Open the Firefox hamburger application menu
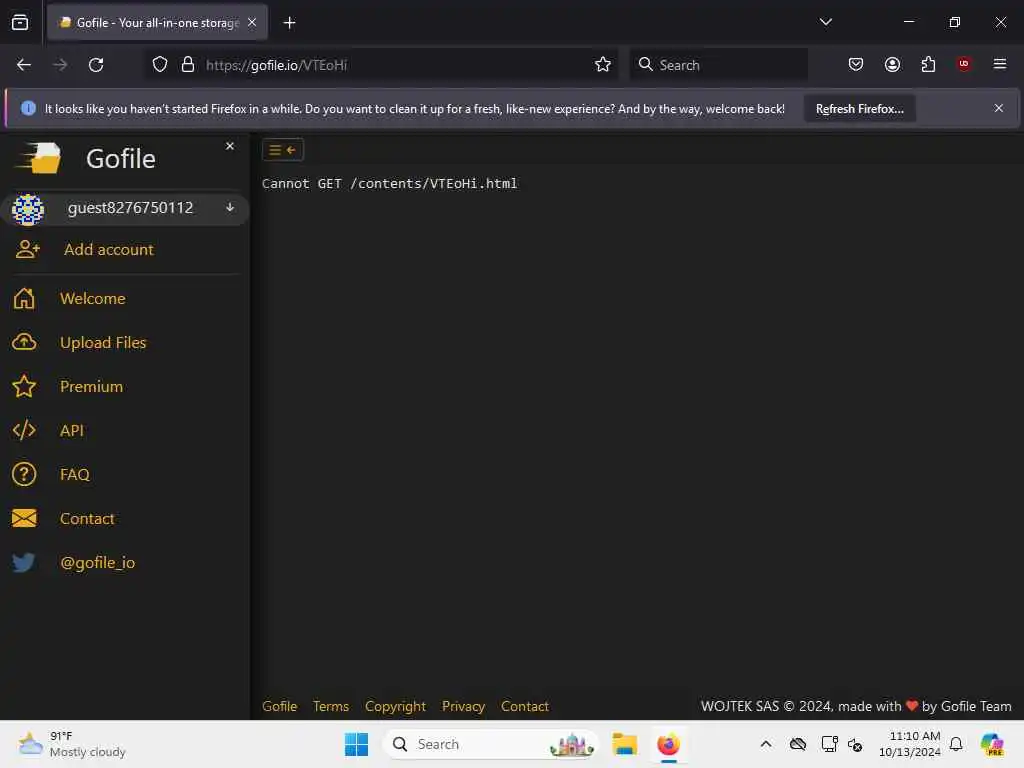This screenshot has width=1024, height=768. [1000, 64]
